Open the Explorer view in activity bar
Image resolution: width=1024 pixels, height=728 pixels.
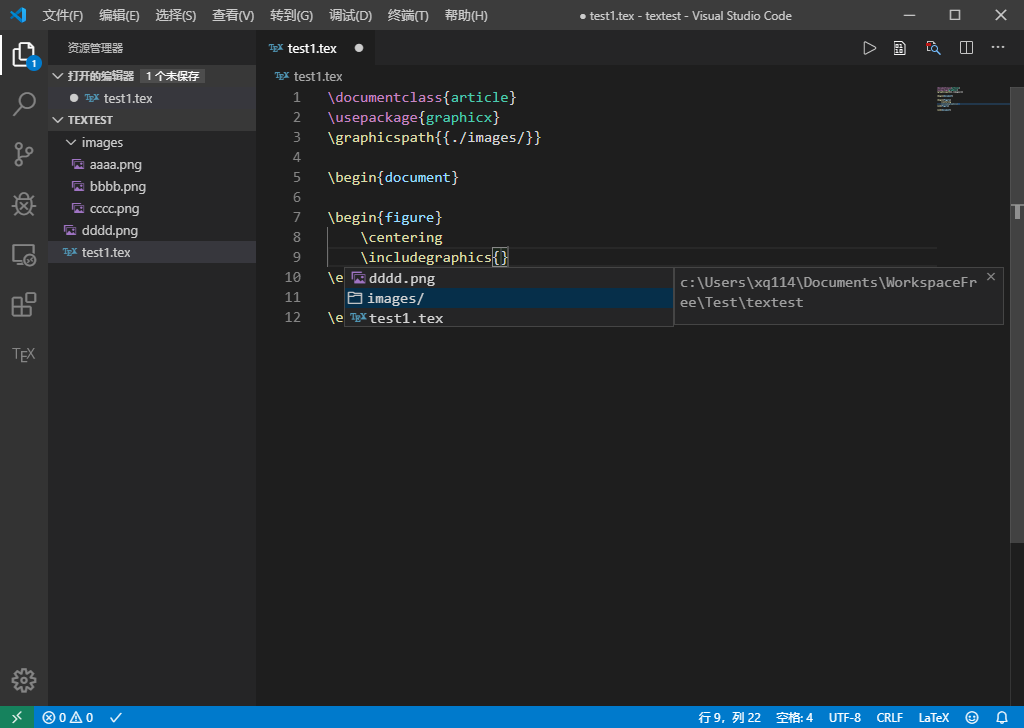[x=24, y=55]
